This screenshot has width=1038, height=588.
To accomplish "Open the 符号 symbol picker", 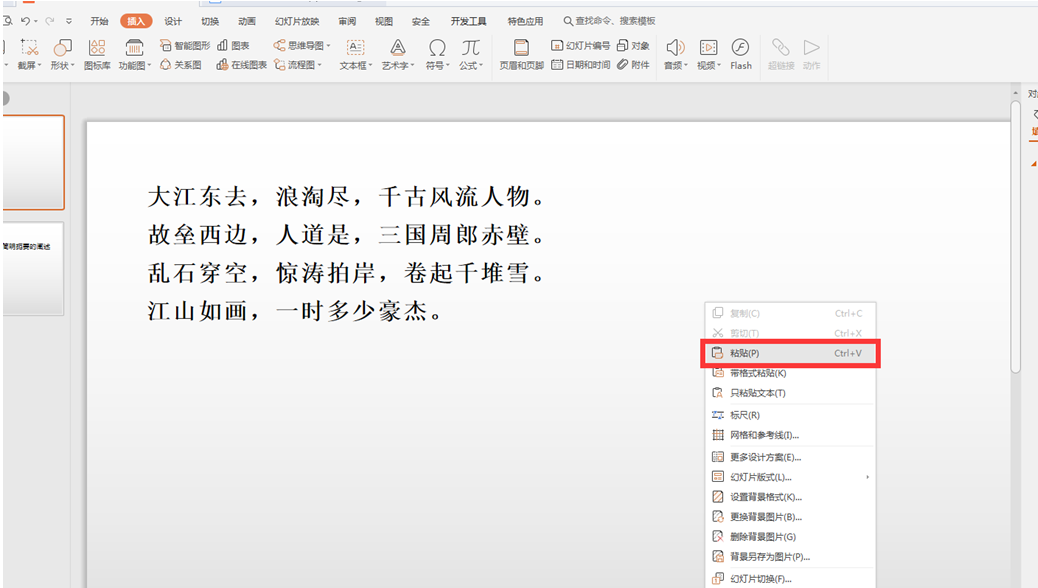I will pos(437,54).
